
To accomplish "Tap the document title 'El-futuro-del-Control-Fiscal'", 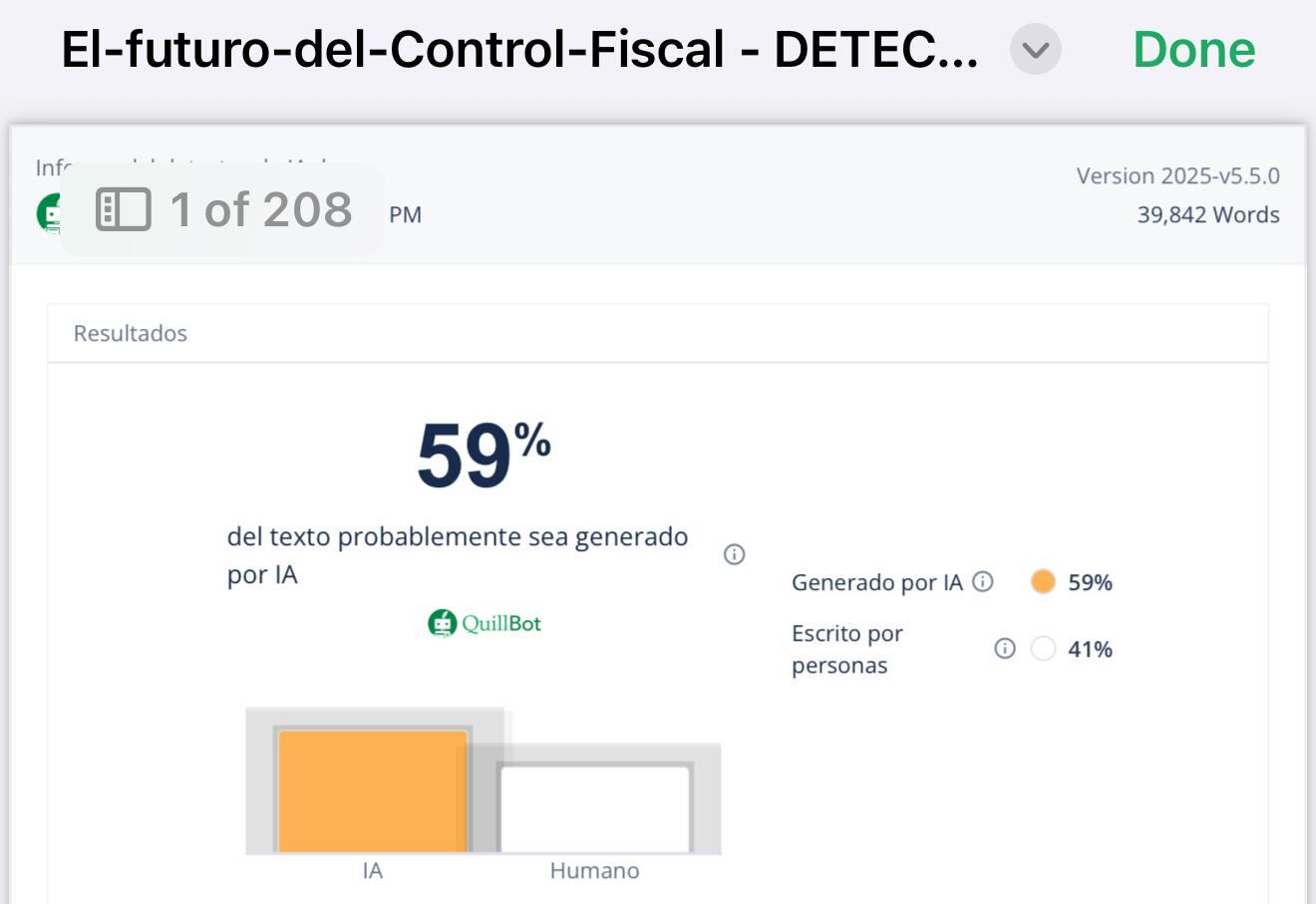I will (518, 49).
